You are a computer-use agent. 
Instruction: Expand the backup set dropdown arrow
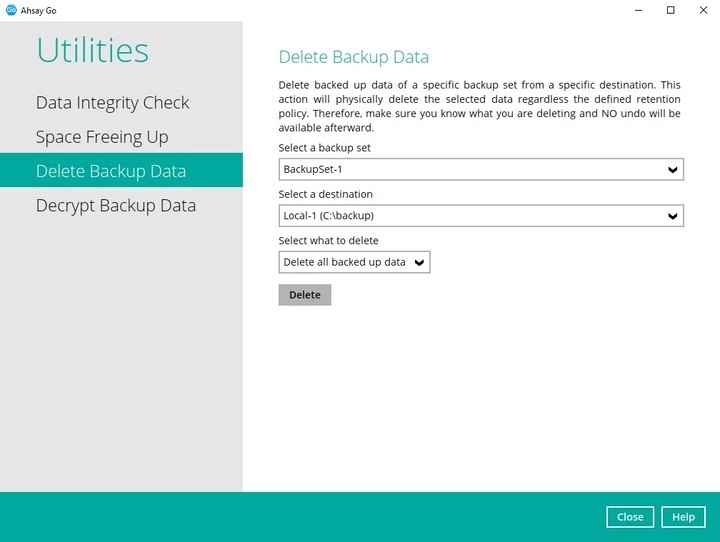(672, 169)
